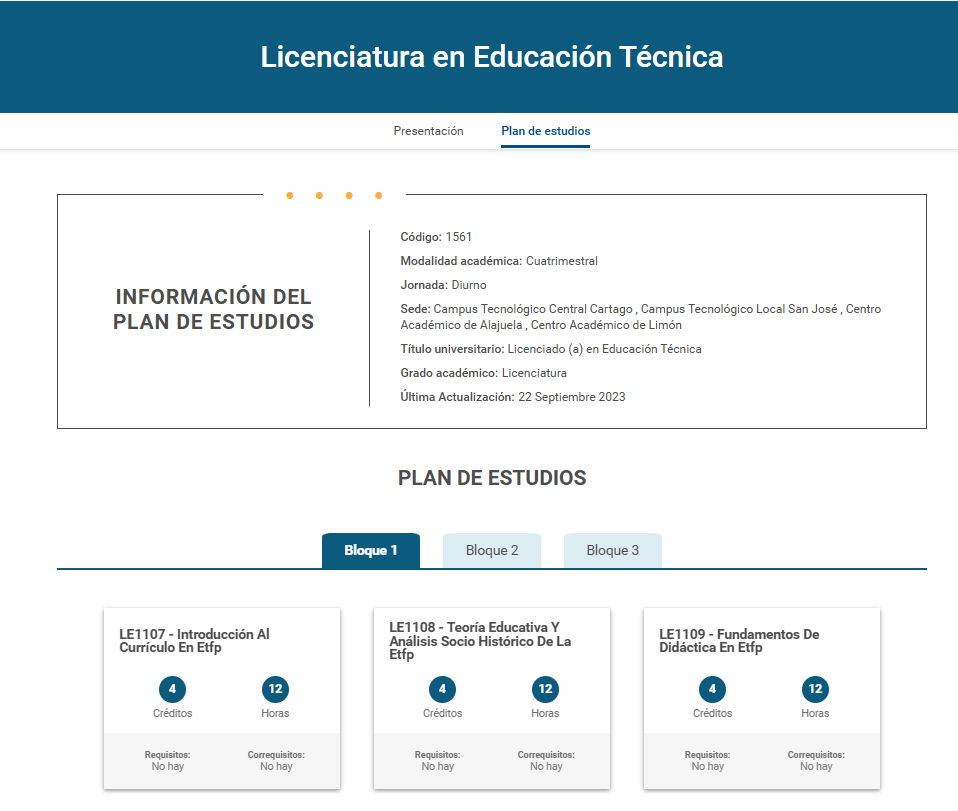Click the Licenciatura en Educación Técnica page title
This screenshot has width=958, height=811.
pyautogui.click(x=491, y=57)
